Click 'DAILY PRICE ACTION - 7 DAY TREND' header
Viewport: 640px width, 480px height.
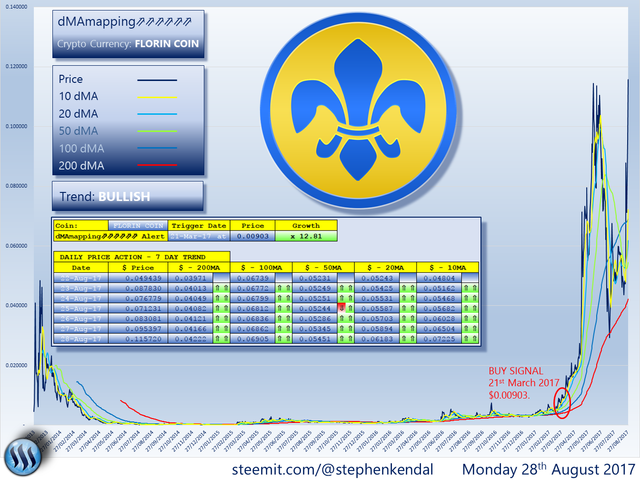[x=142, y=257]
